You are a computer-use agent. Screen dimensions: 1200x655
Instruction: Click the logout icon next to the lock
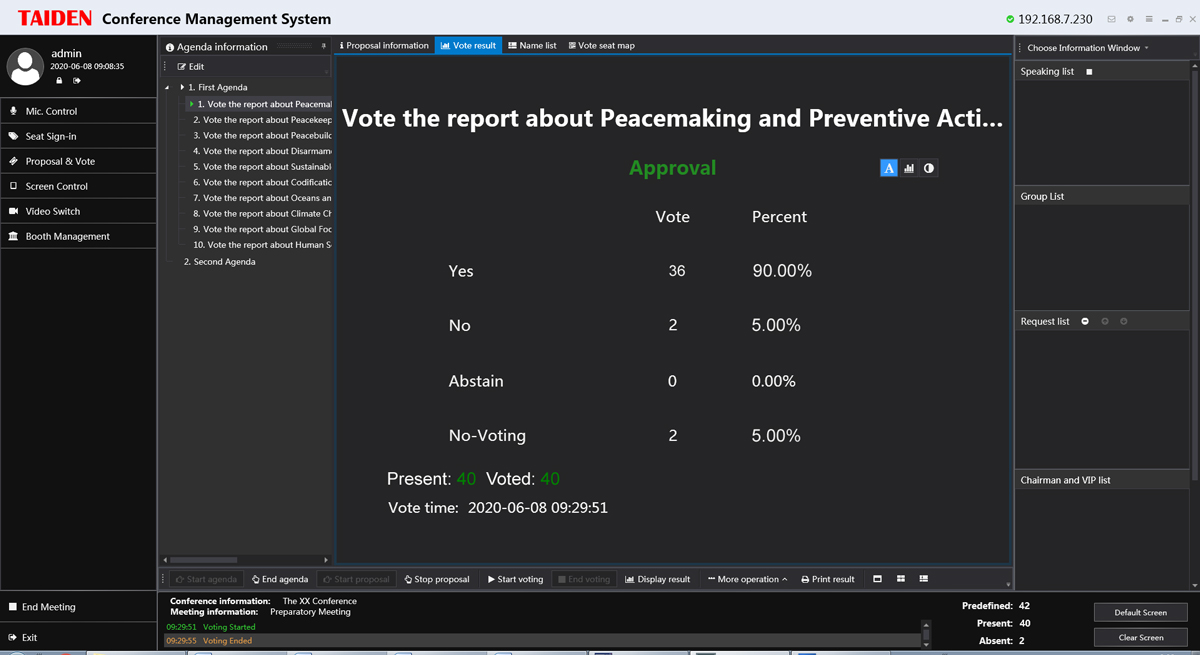[76, 80]
